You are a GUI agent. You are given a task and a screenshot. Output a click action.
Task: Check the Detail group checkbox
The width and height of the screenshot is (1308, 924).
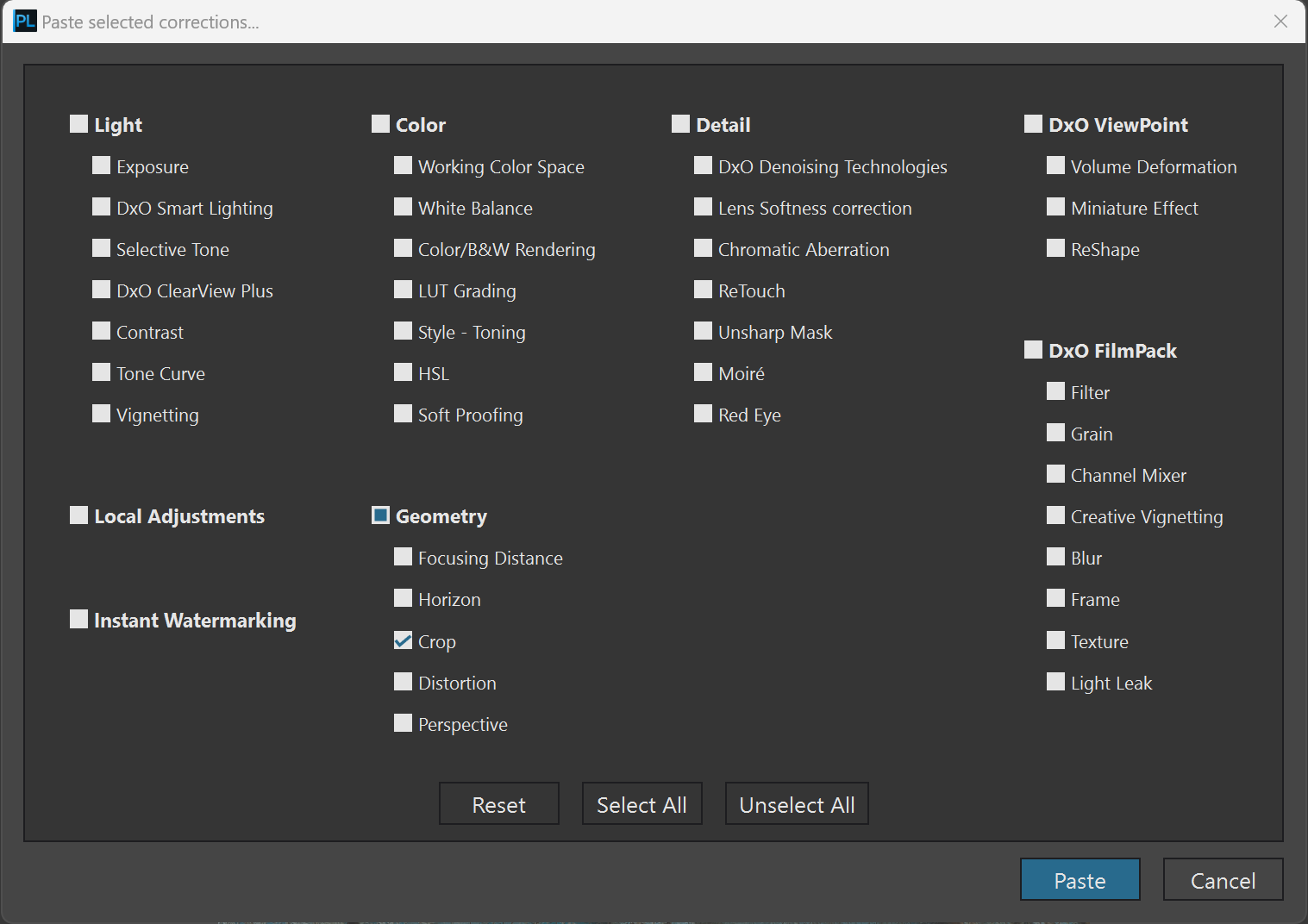click(x=680, y=124)
